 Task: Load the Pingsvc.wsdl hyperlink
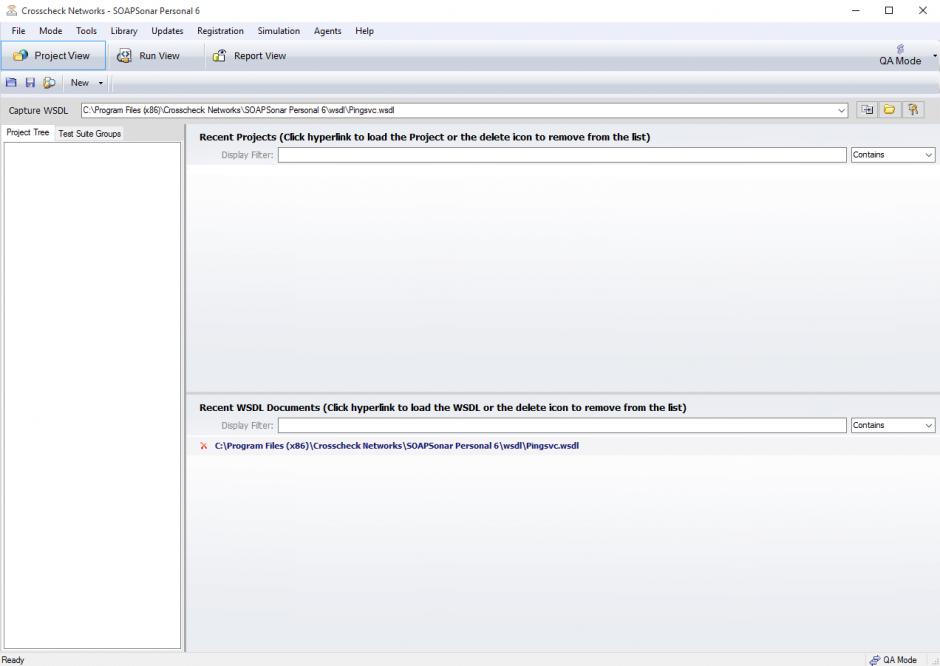coord(397,446)
